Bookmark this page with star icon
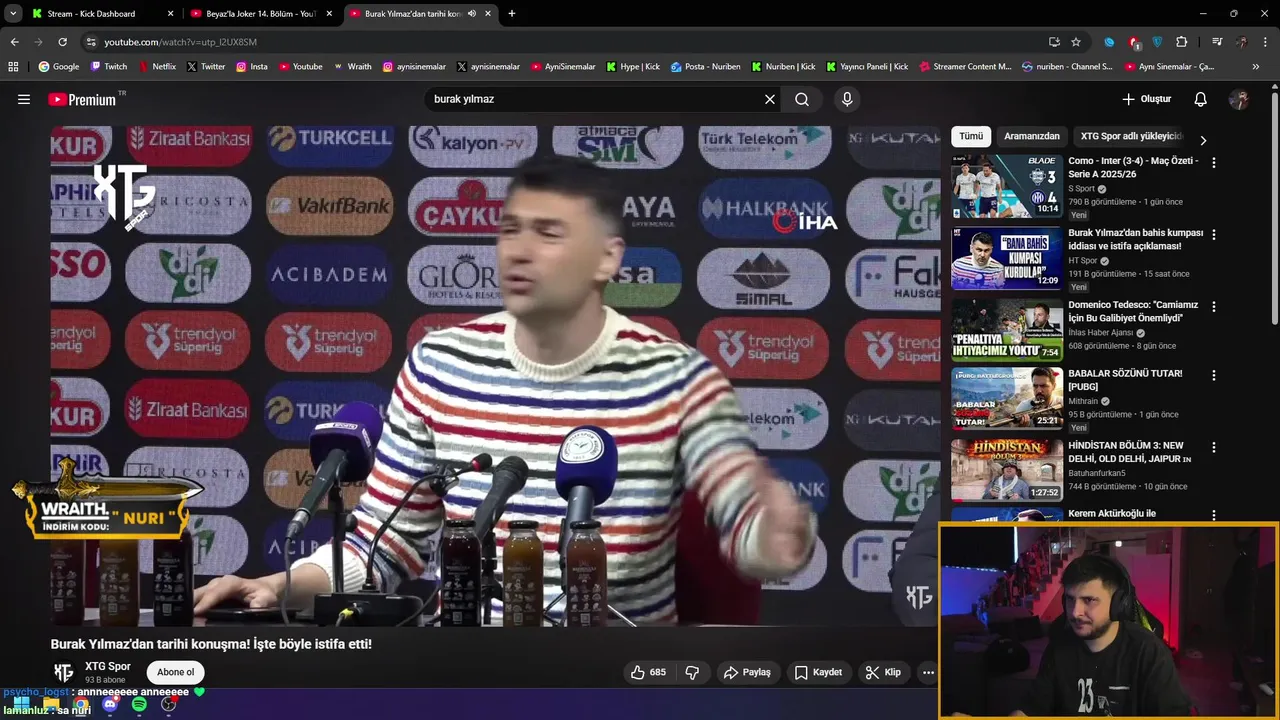Viewport: 1280px width, 720px height. tap(1076, 42)
